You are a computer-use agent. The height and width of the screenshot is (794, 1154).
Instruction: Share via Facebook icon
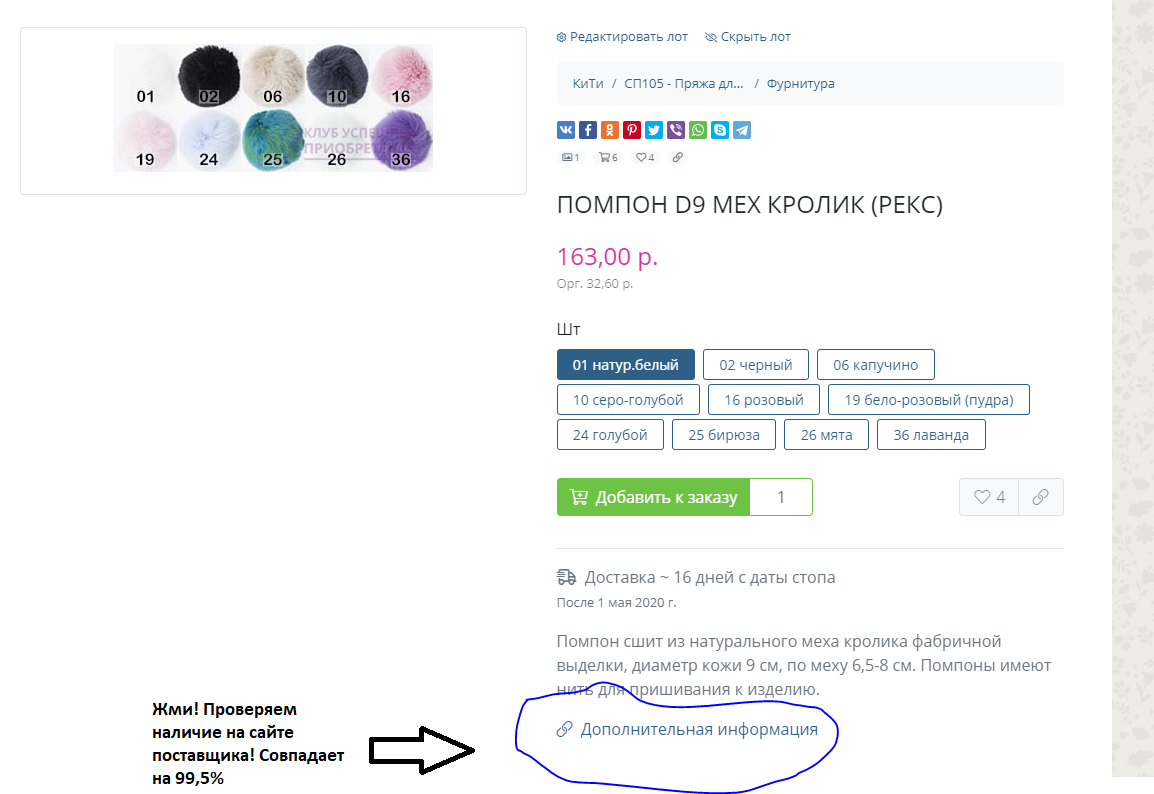tap(587, 130)
